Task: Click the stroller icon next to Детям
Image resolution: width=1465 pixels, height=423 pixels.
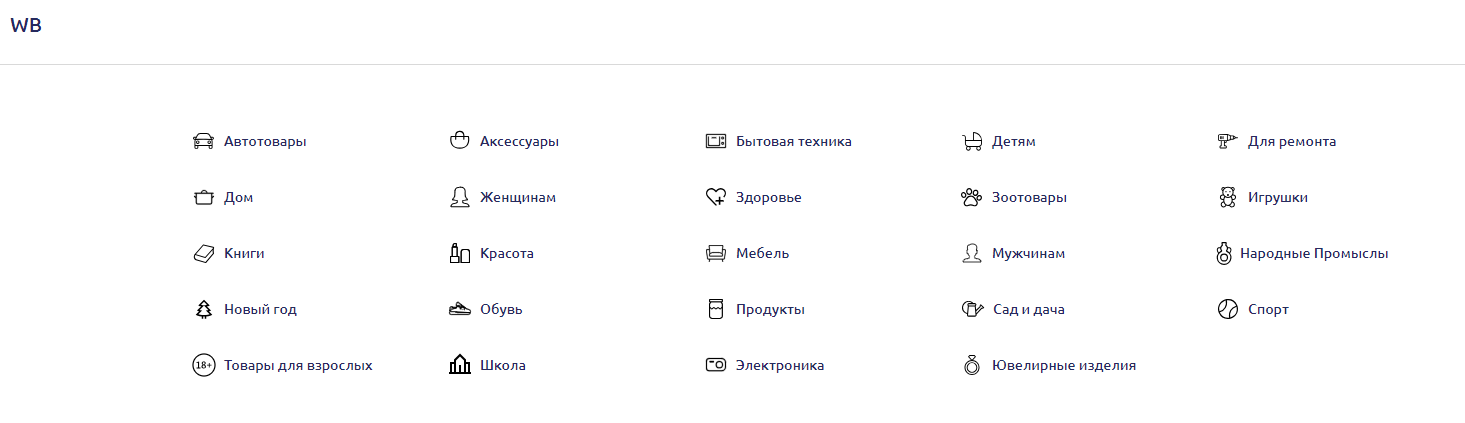Action: tap(971, 141)
